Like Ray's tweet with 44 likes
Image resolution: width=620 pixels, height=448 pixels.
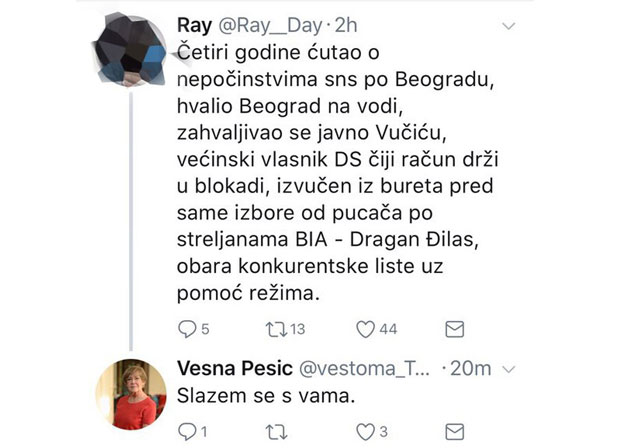coord(367,329)
